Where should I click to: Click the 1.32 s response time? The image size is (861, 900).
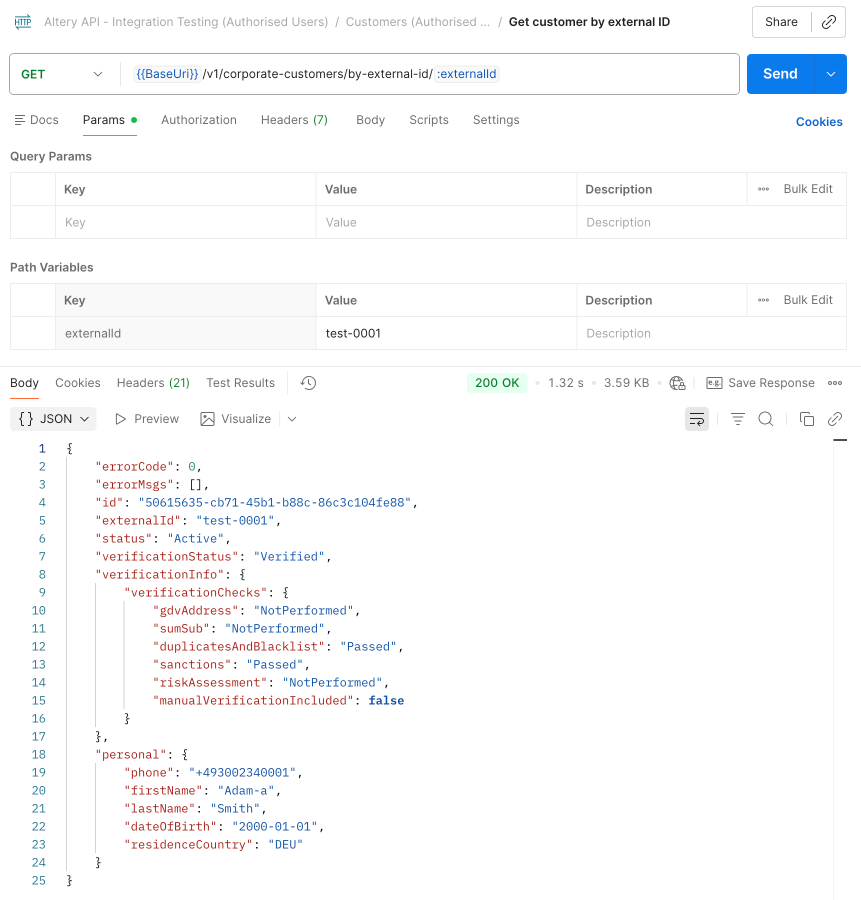565,383
